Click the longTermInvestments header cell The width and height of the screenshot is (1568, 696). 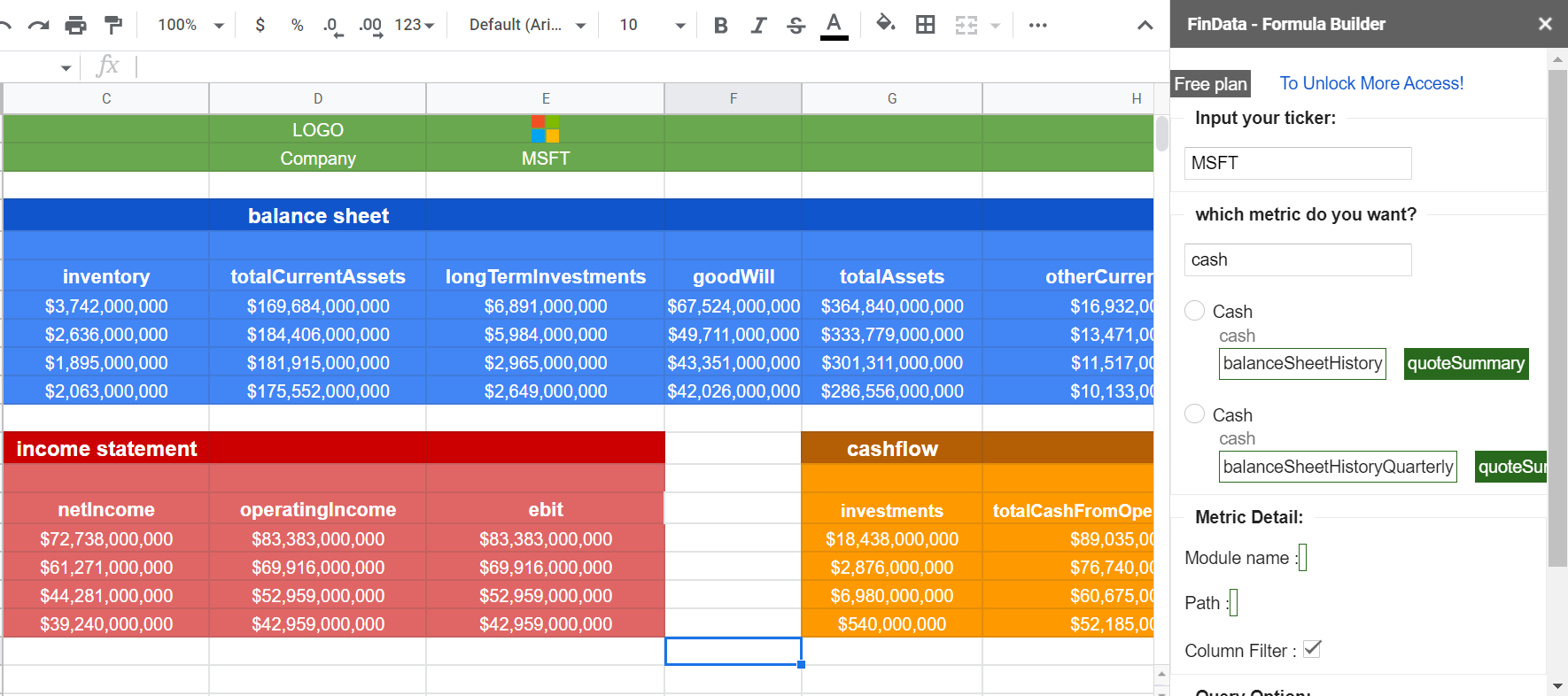pyautogui.click(x=546, y=276)
